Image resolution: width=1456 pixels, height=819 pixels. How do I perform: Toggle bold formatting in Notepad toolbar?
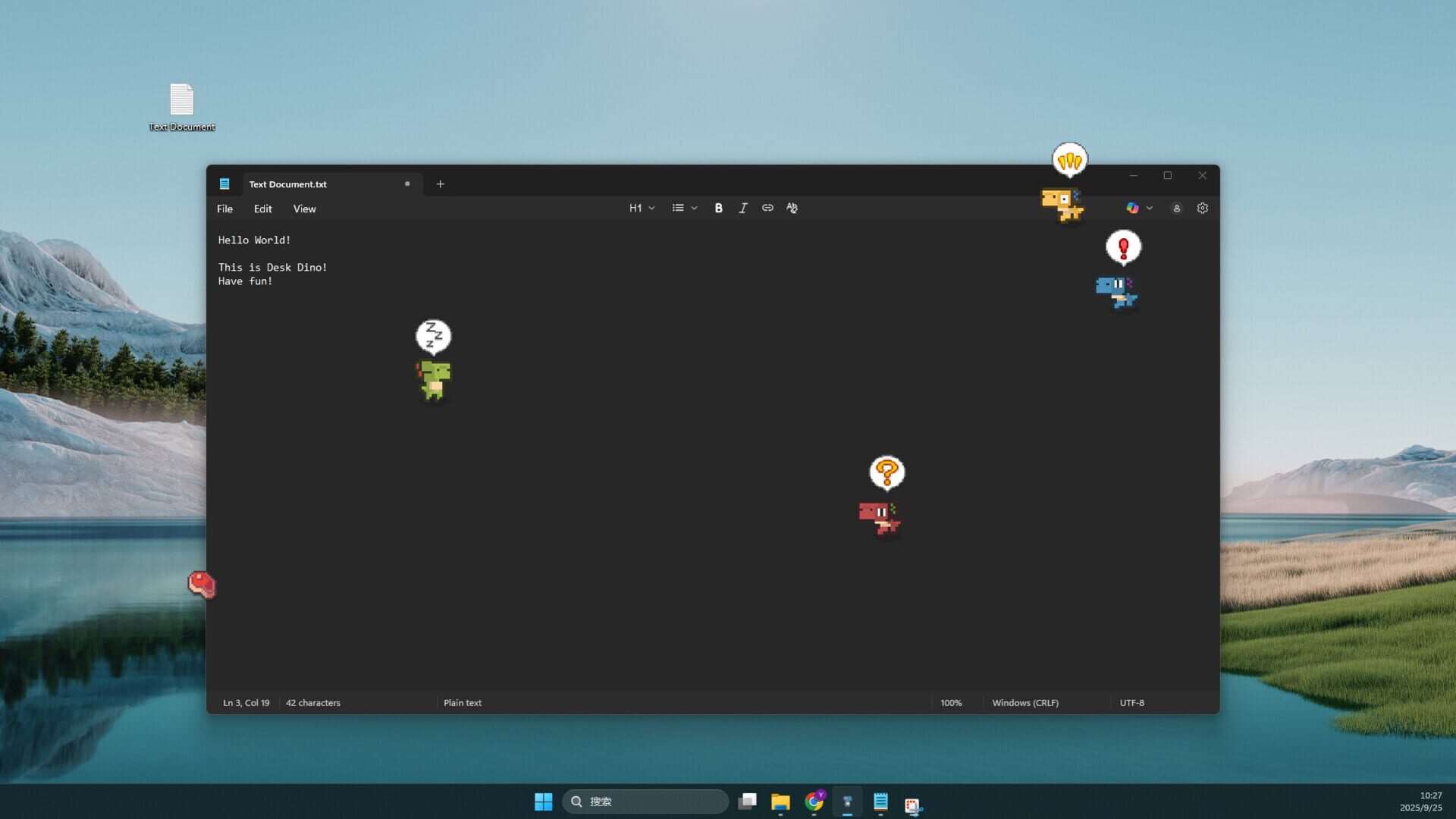point(718,208)
